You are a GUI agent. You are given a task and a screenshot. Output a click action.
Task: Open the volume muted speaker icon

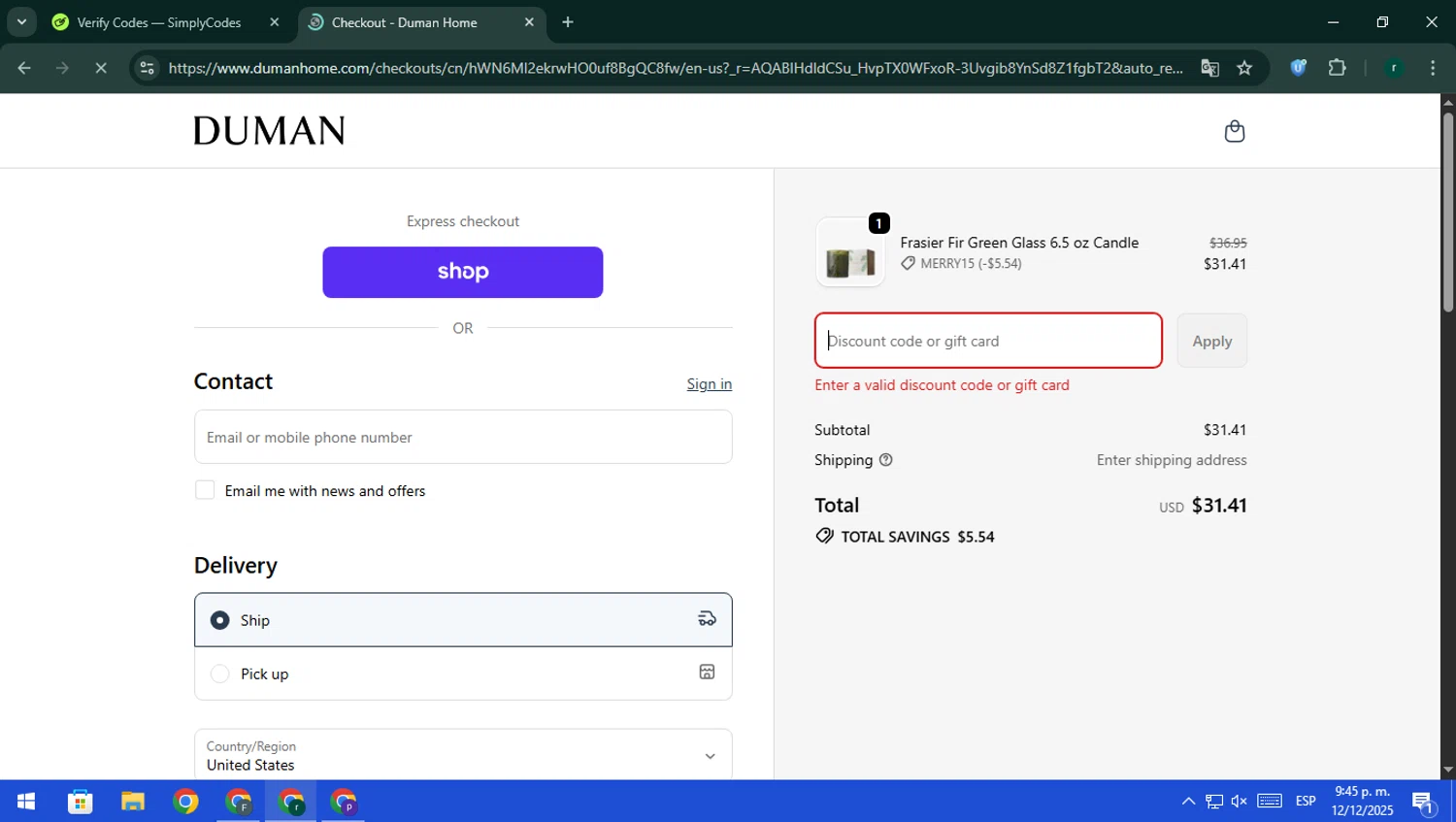point(1240,802)
